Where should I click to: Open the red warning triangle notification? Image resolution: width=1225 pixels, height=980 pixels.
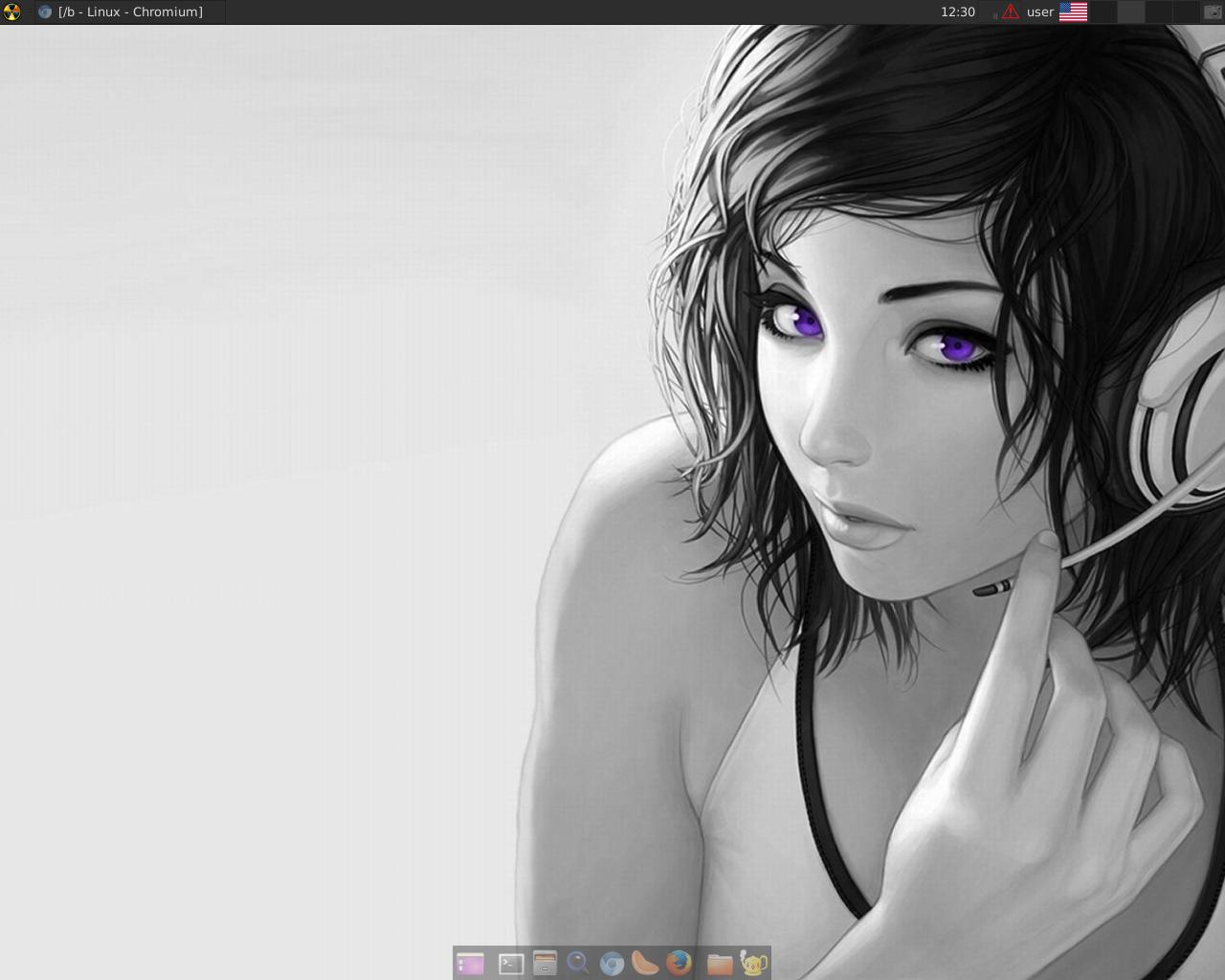click(x=1011, y=11)
